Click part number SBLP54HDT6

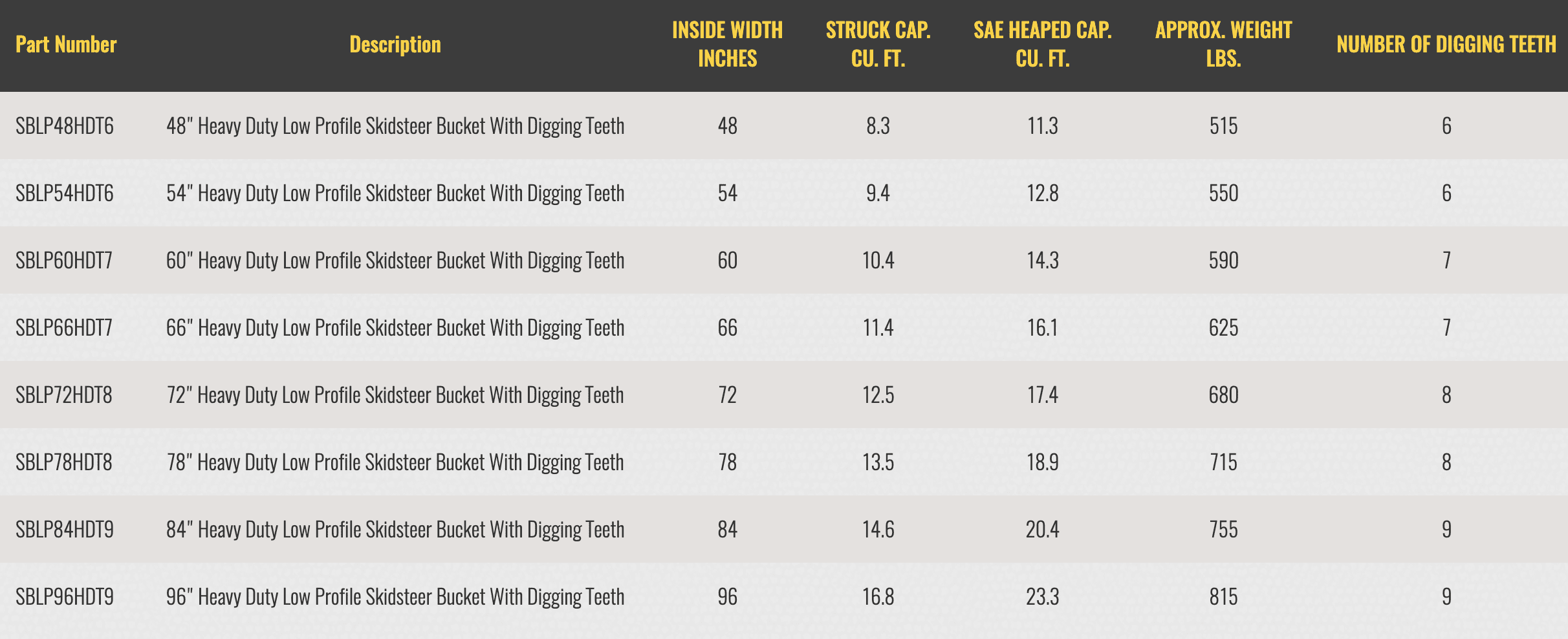tap(65, 193)
